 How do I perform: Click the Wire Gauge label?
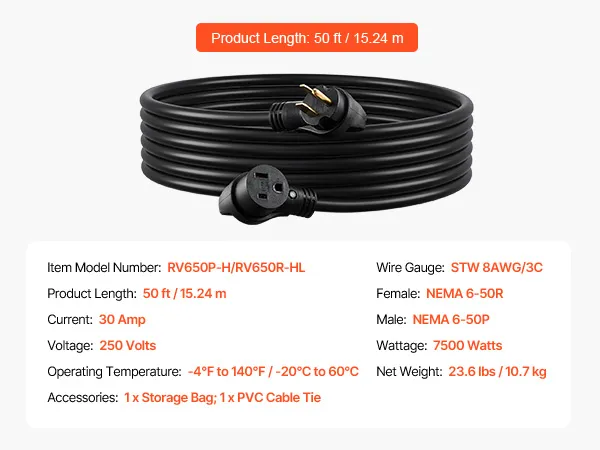(410, 267)
